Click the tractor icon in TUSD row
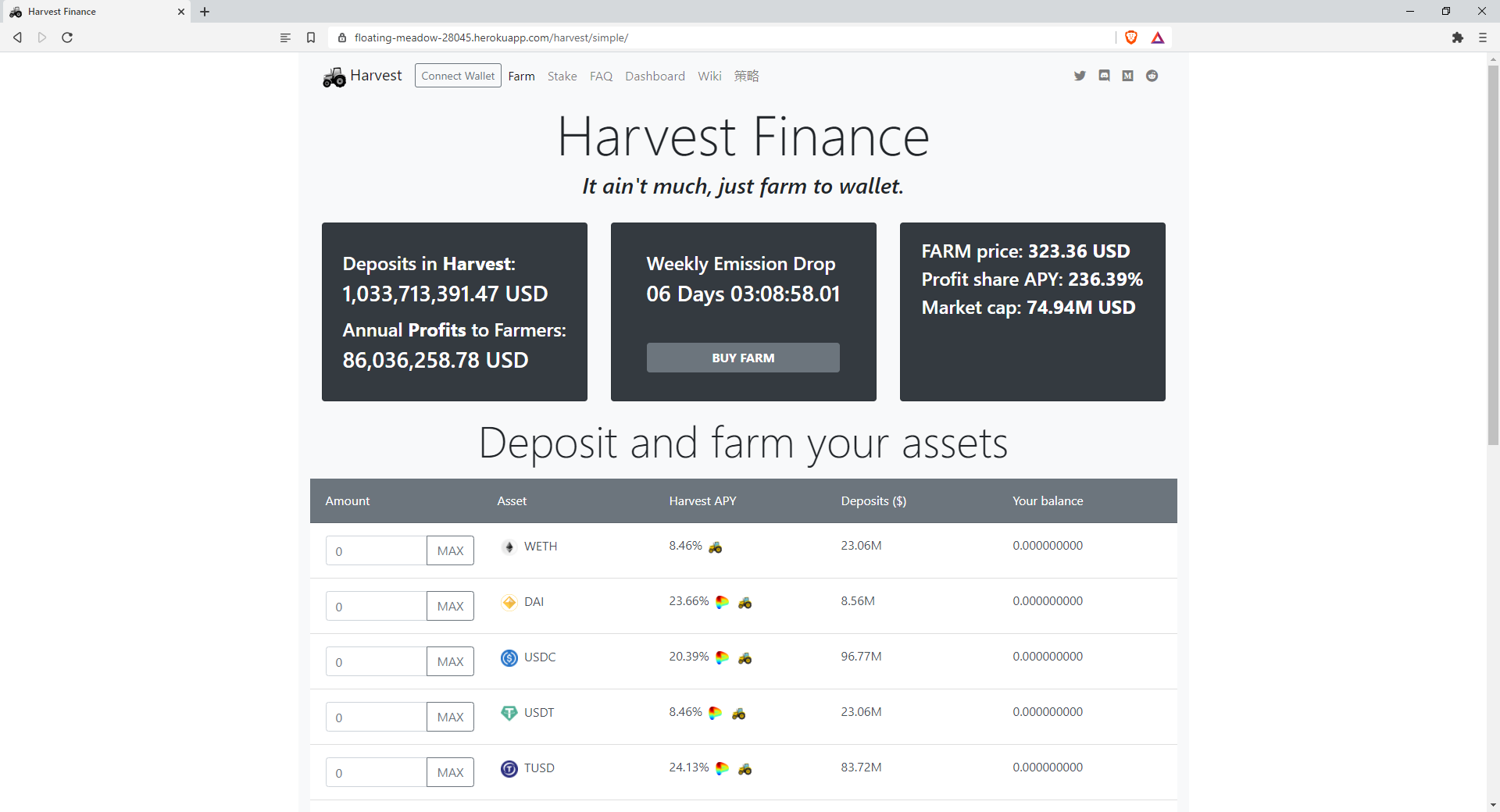 click(x=745, y=769)
